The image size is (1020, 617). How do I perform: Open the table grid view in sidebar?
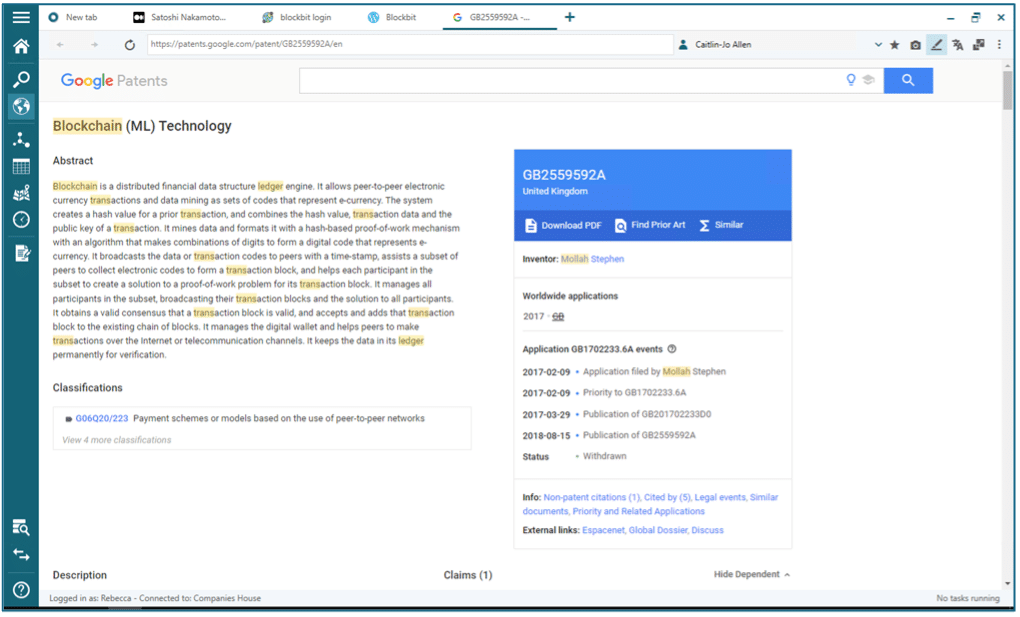21,167
